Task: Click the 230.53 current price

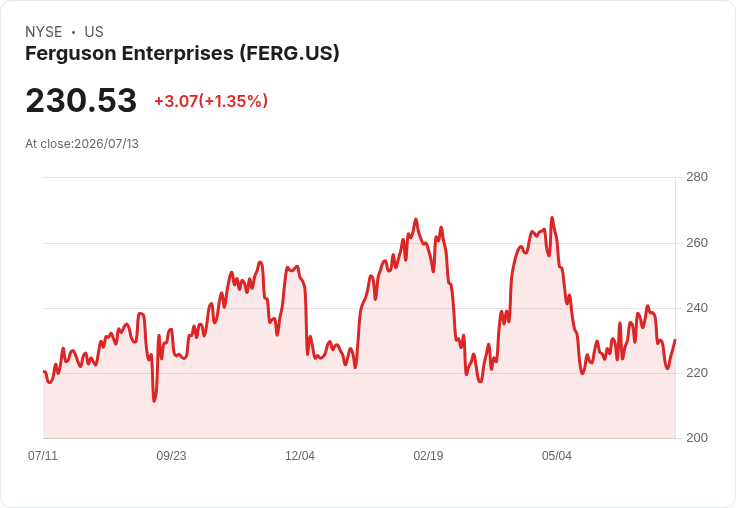Action: [81, 100]
